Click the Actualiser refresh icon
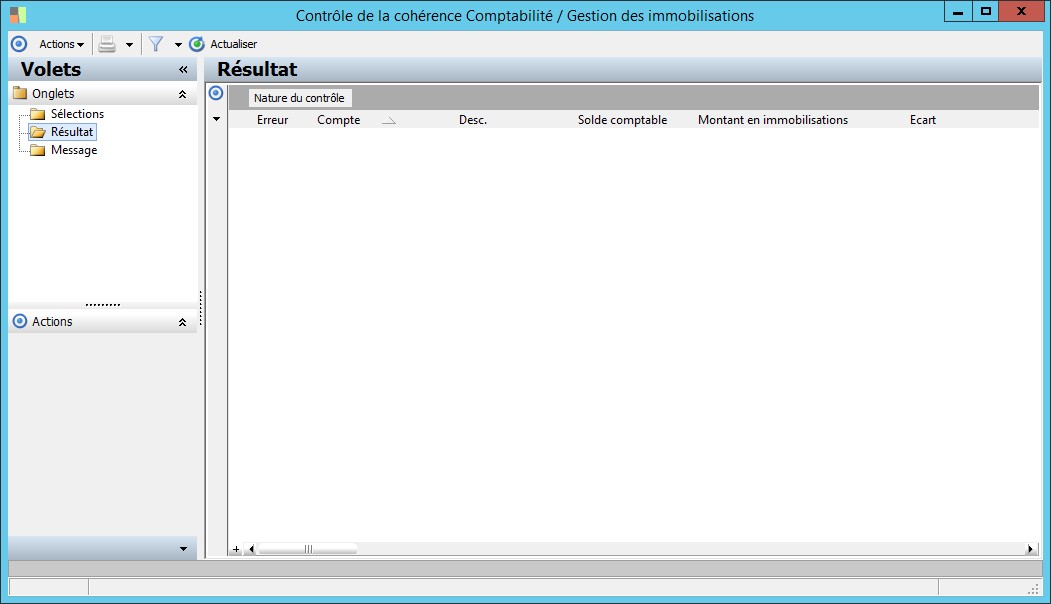This screenshot has width=1051, height=604. point(196,44)
